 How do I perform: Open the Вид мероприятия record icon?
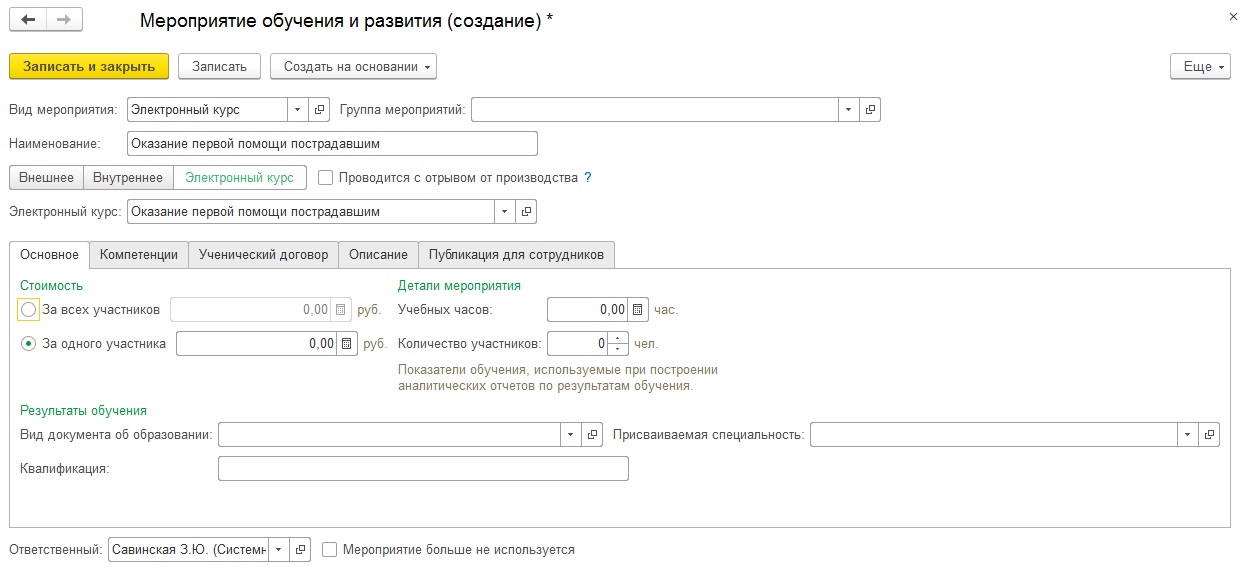coord(320,110)
